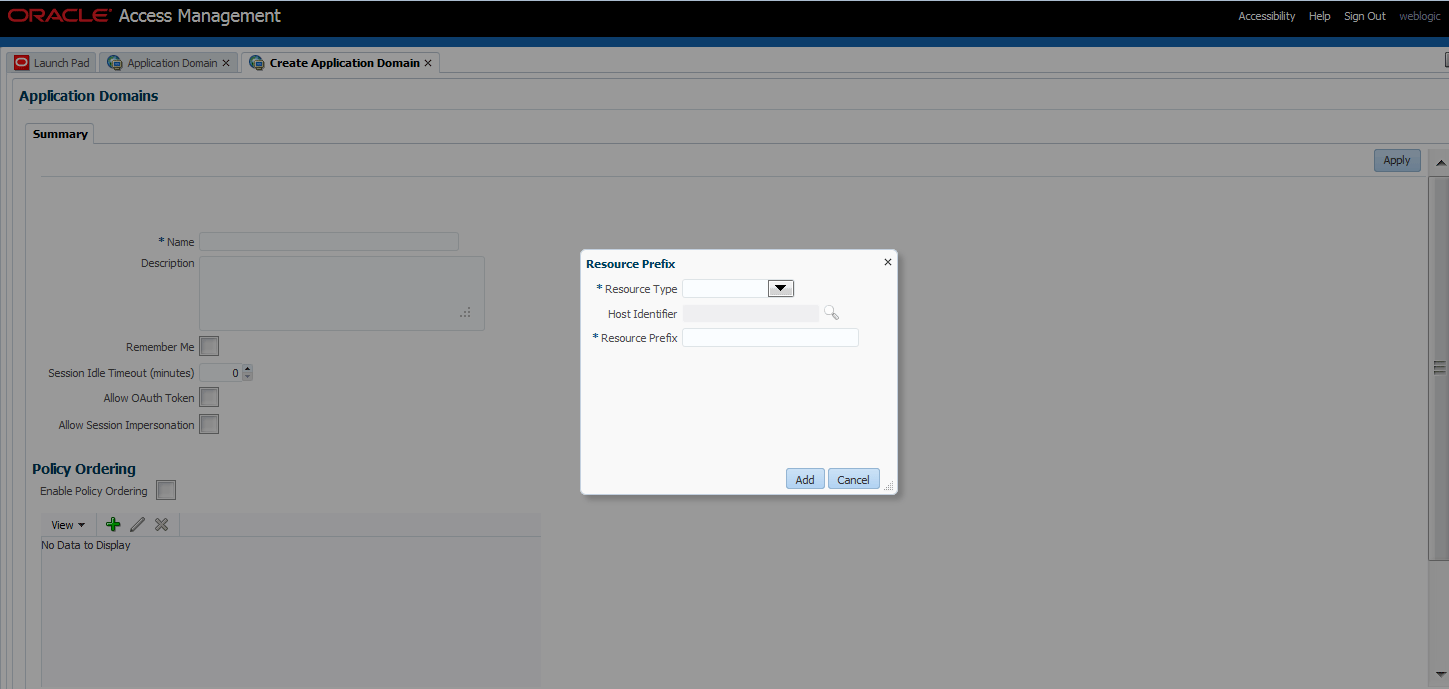Click the Application Domain tab icon

point(115,63)
